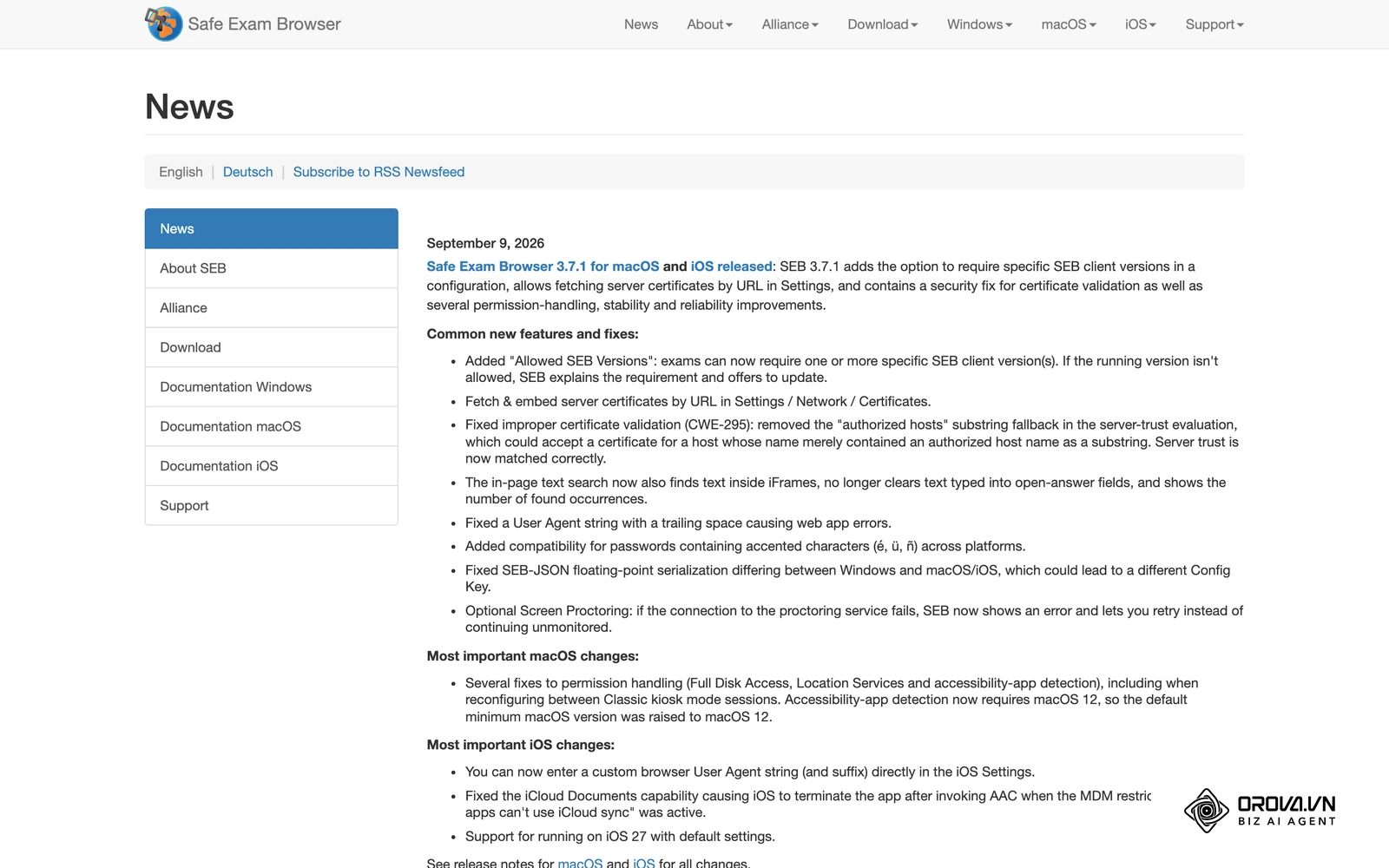Image resolution: width=1389 pixels, height=868 pixels.
Task: Open macOS release notes link
Action: [580, 863]
